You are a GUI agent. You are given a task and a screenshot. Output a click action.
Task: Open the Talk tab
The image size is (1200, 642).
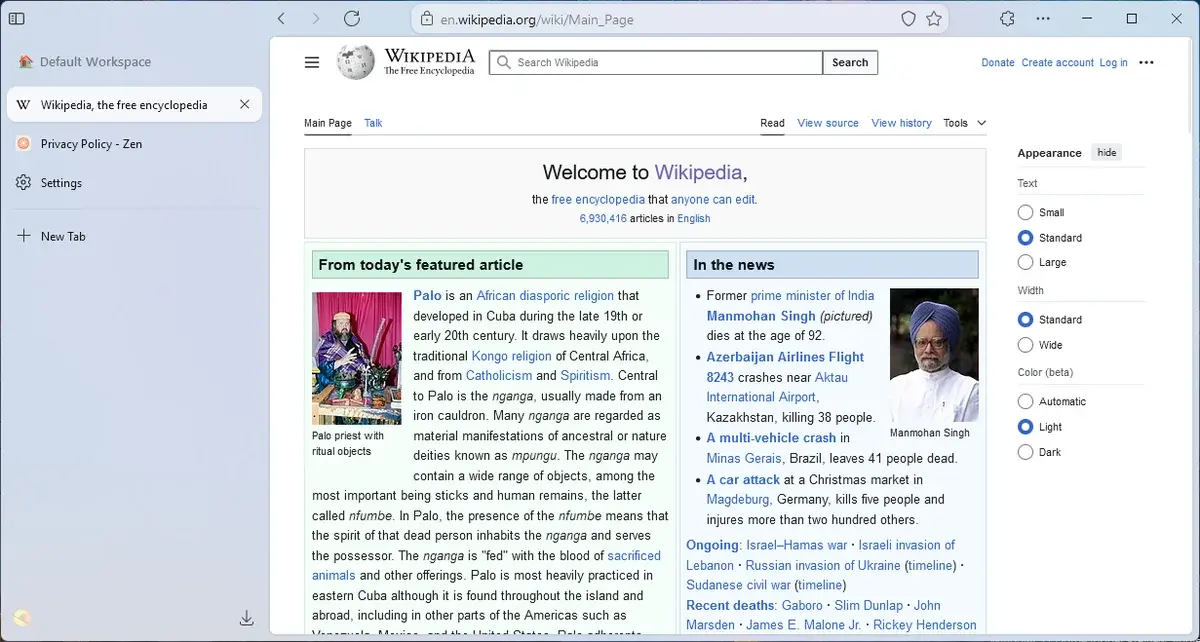(373, 123)
